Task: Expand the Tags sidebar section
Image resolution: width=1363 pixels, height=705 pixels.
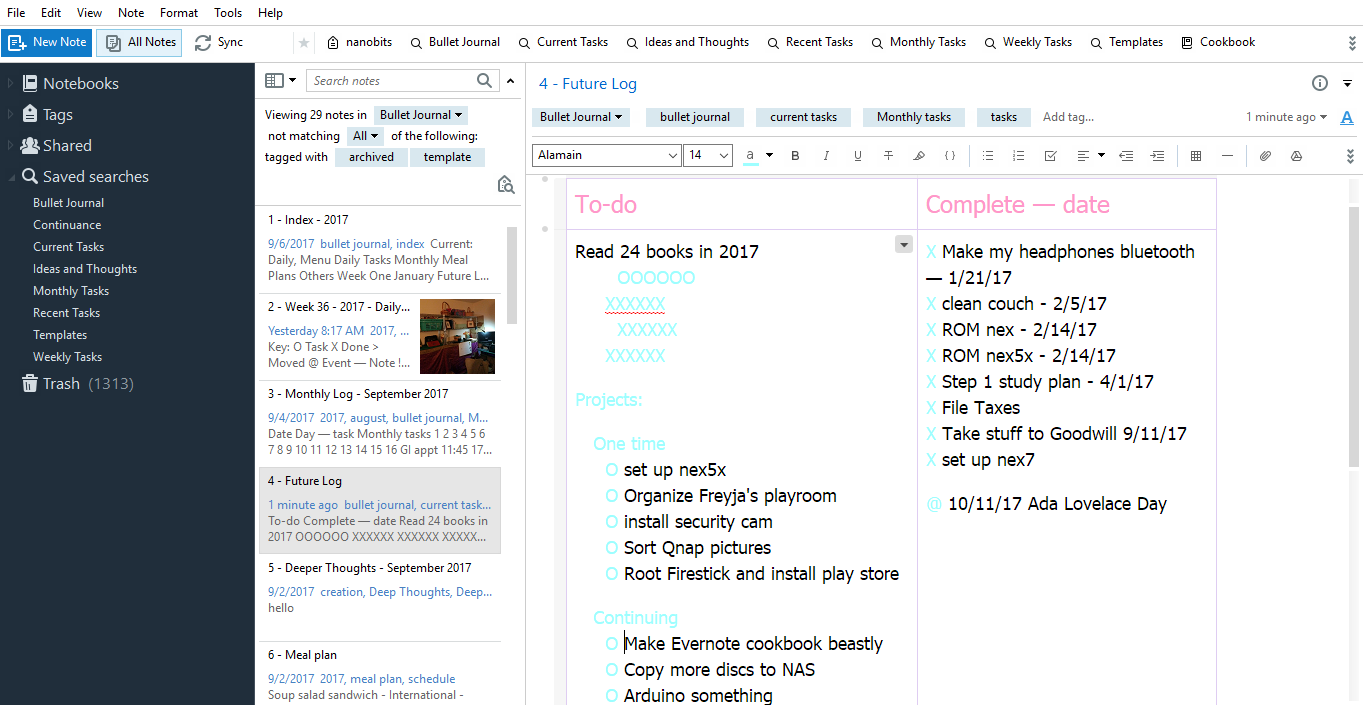Action: (x=11, y=115)
